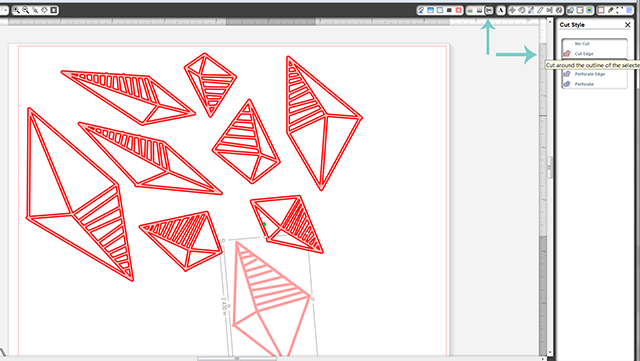Click the Line Style weight icon
The height and width of the screenshot is (361, 640).
pyautogui.click(x=479, y=10)
